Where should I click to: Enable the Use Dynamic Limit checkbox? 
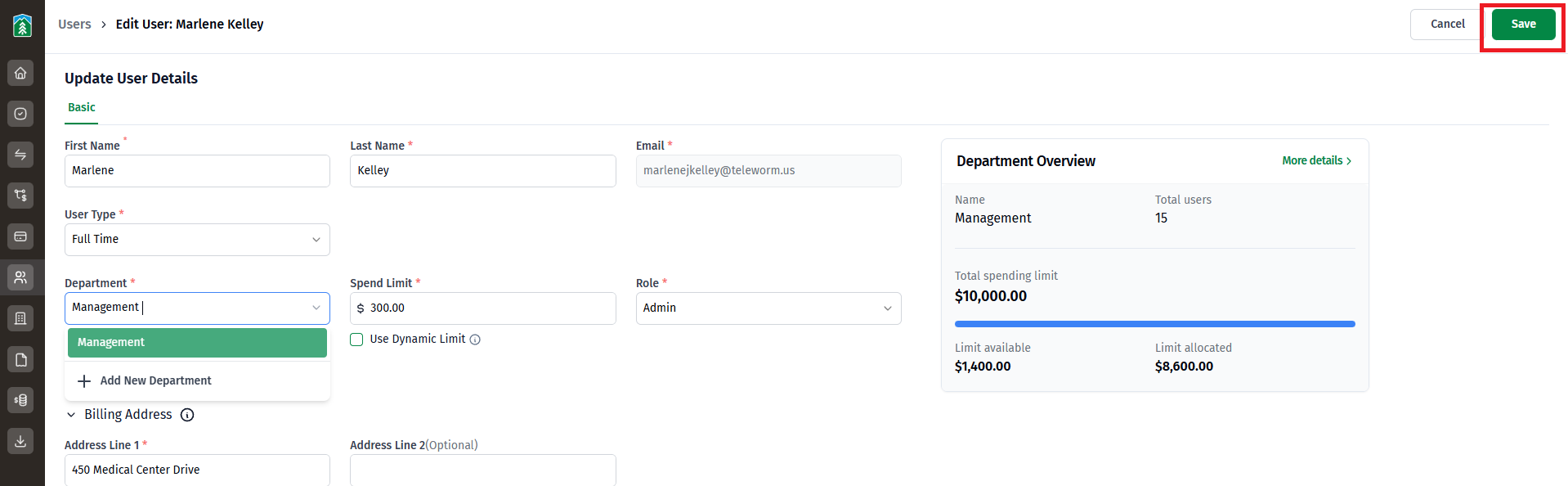coord(356,340)
